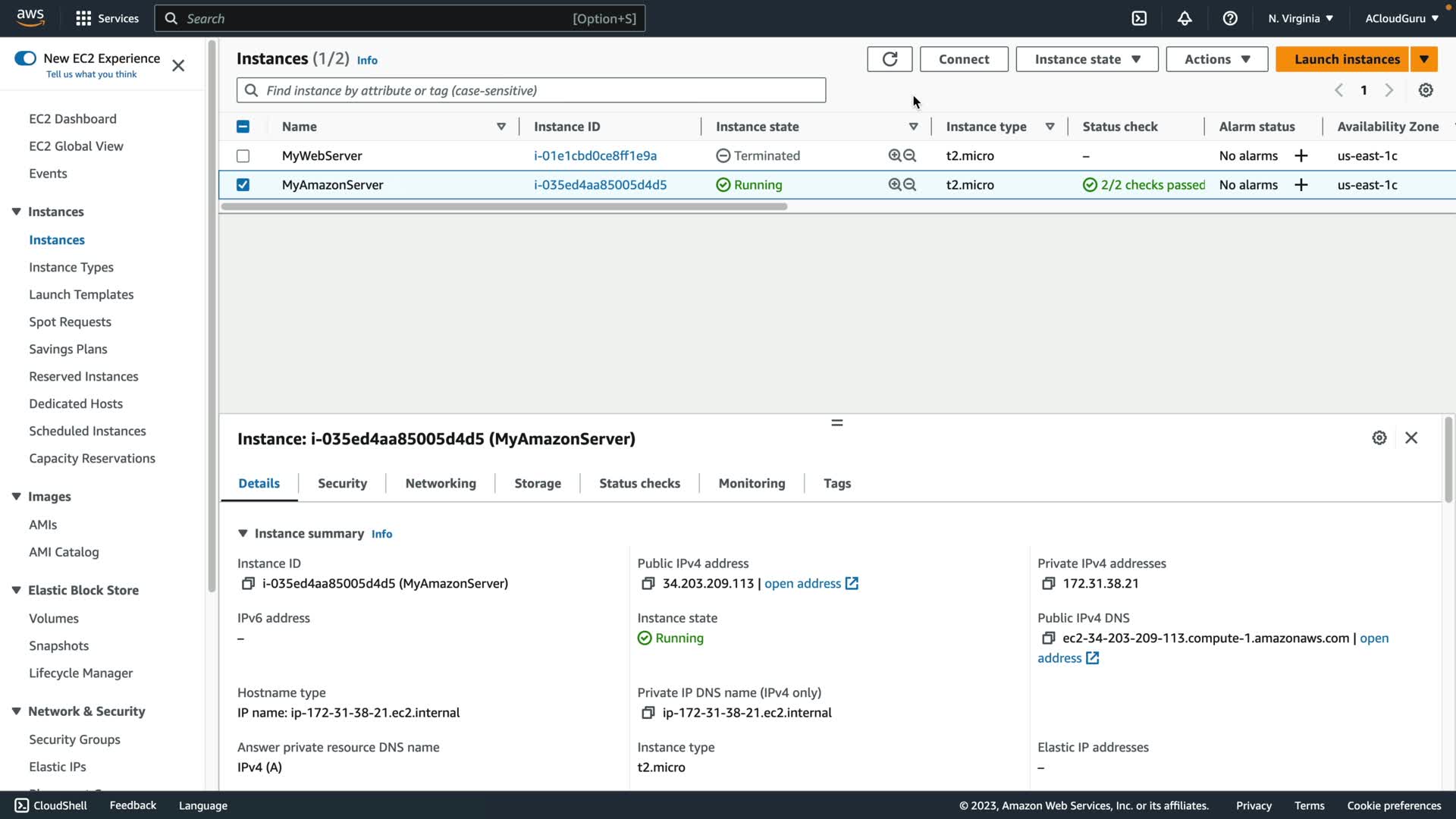This screenshot has height=819, width=1456.
Task: Zoom in filter icon for MyWebServer state
Action: click(x=895, y=155)
